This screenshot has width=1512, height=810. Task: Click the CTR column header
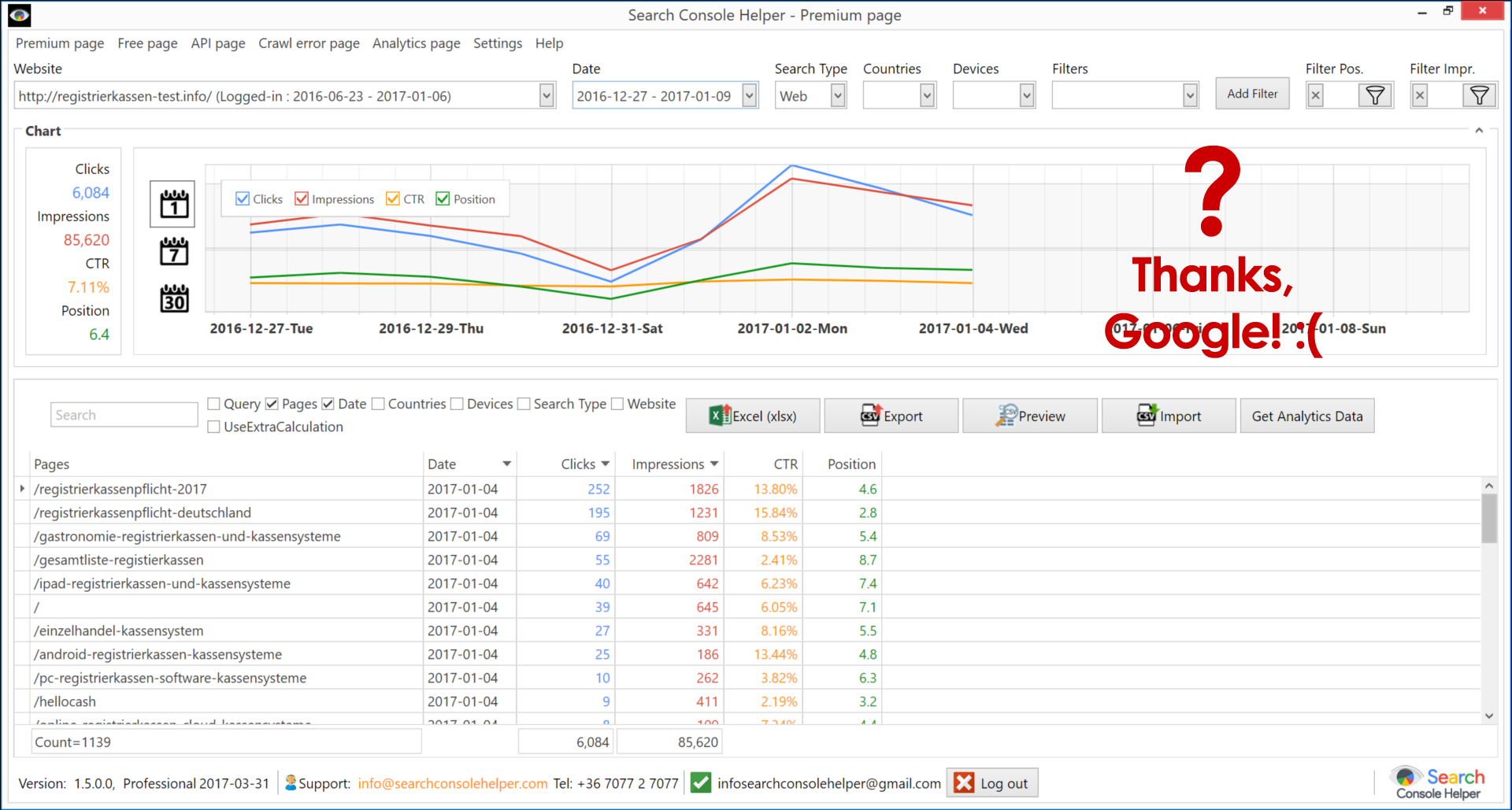point(762,464)
